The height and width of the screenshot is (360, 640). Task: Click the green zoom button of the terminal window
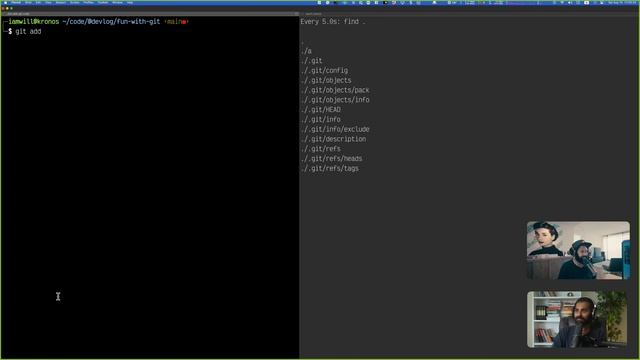click(x=11, y=8)
